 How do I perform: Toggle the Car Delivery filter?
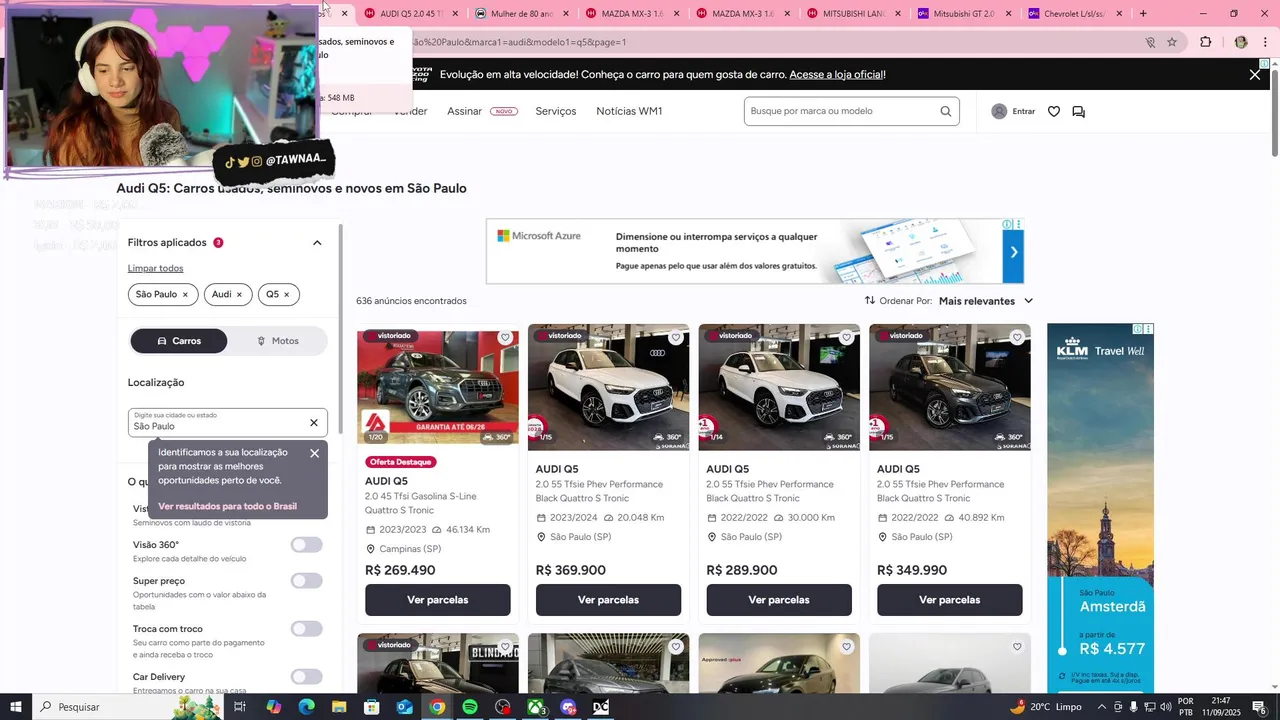(x=307, y=677)
